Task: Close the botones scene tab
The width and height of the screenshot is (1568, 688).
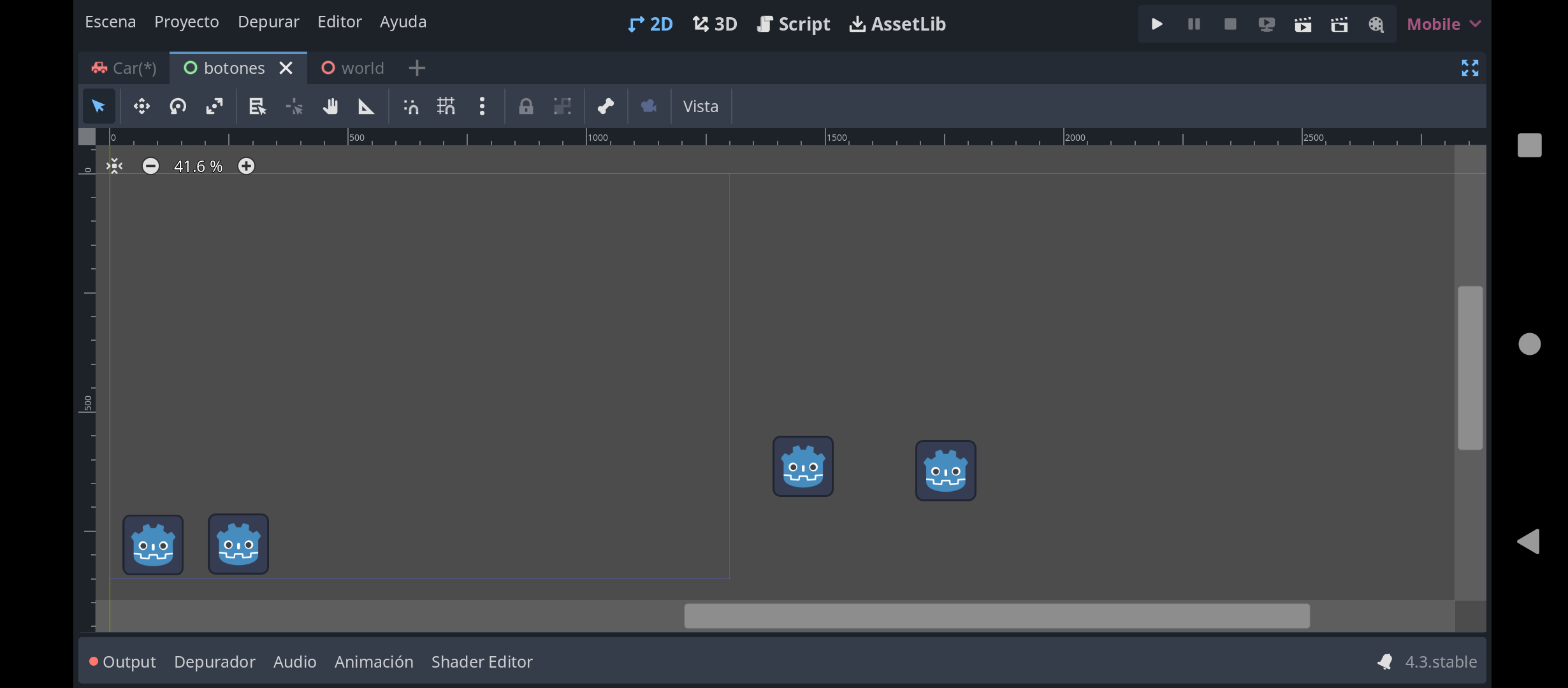Action: click(286, 68)
